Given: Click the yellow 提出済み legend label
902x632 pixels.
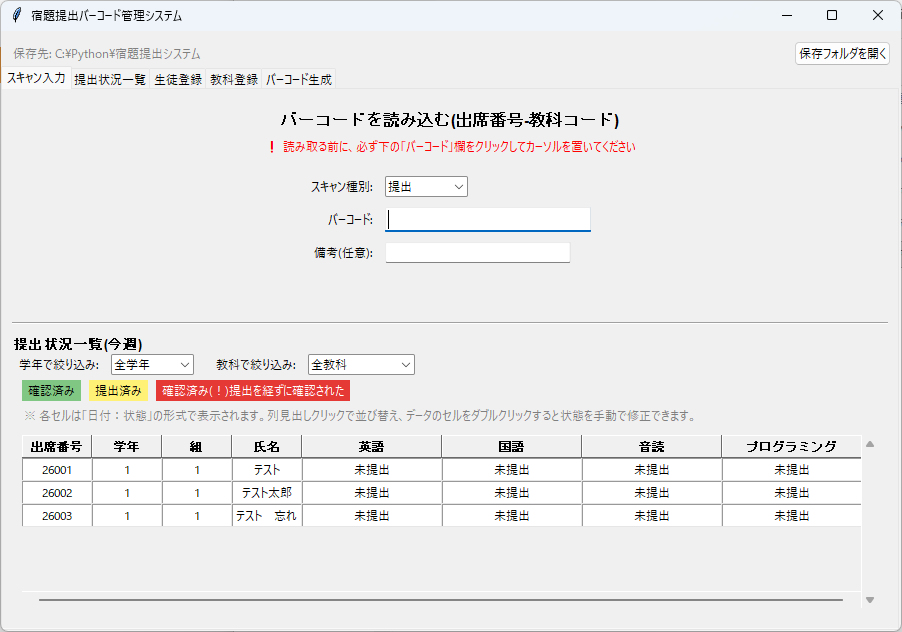Looking at the screenshot, I should [118, 391].
